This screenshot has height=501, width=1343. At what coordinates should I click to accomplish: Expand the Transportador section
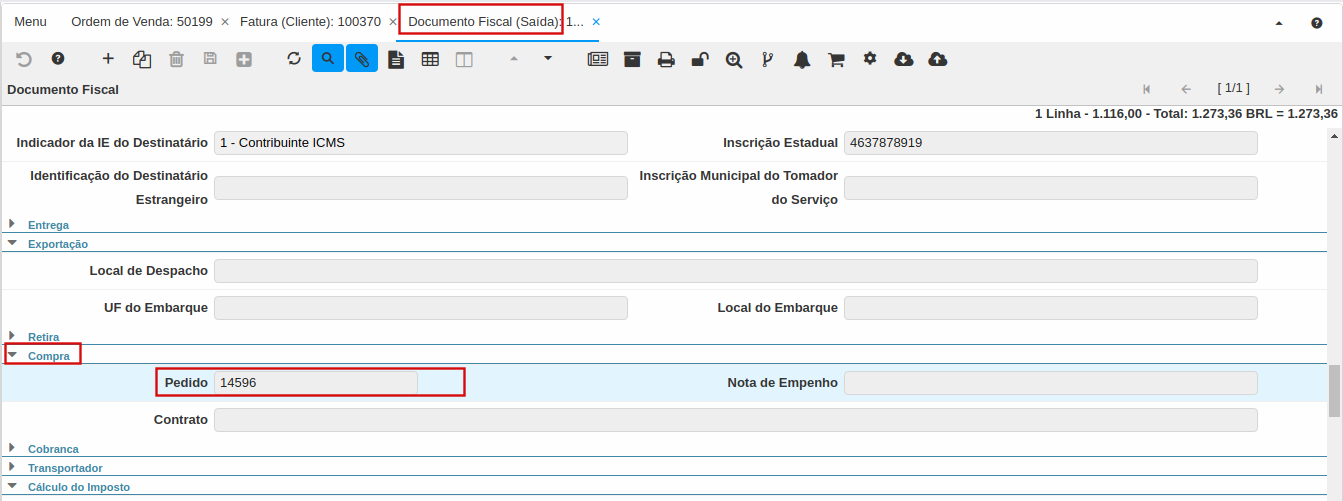(64, 468)
